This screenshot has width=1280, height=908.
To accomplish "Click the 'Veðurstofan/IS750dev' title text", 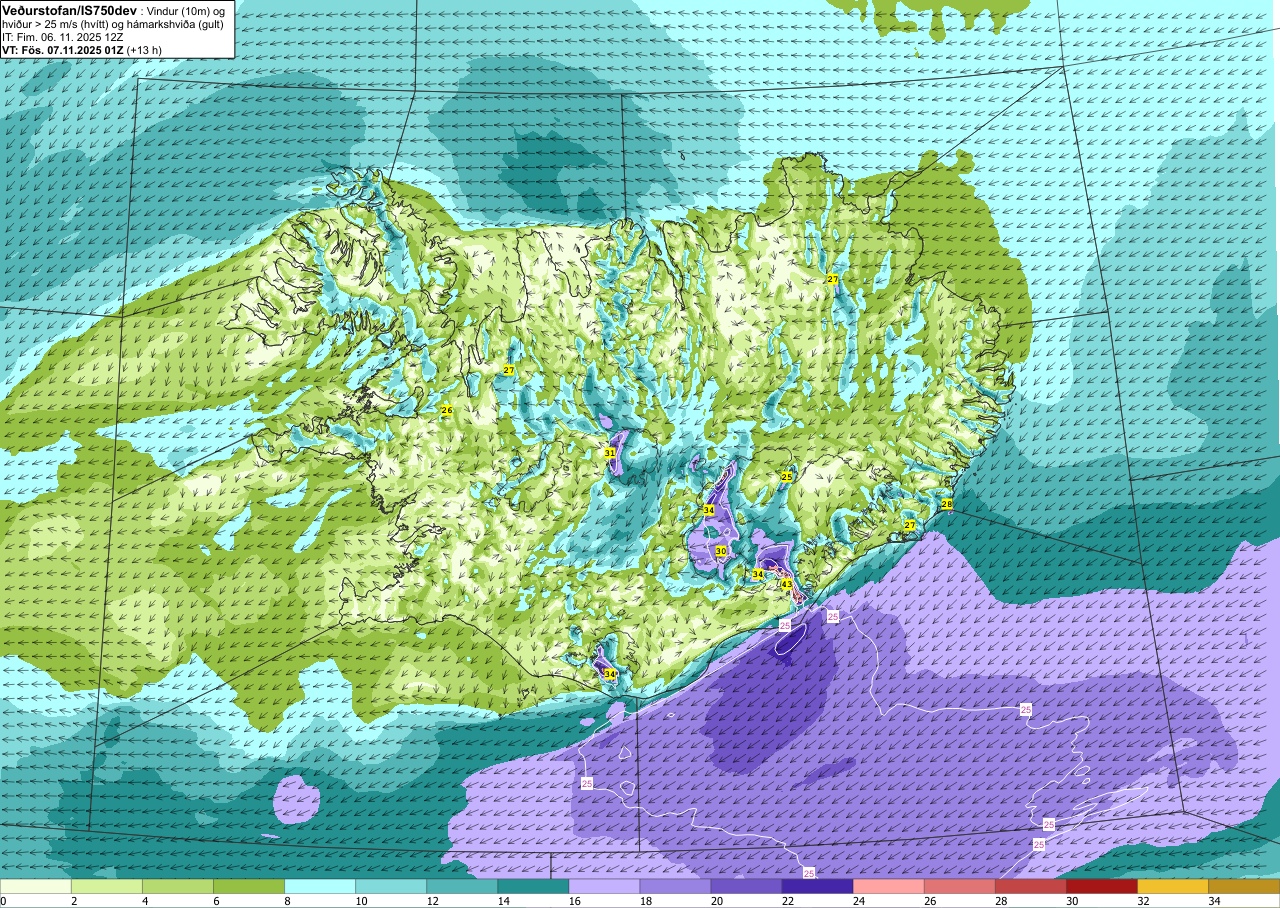I will click(69, 9).
